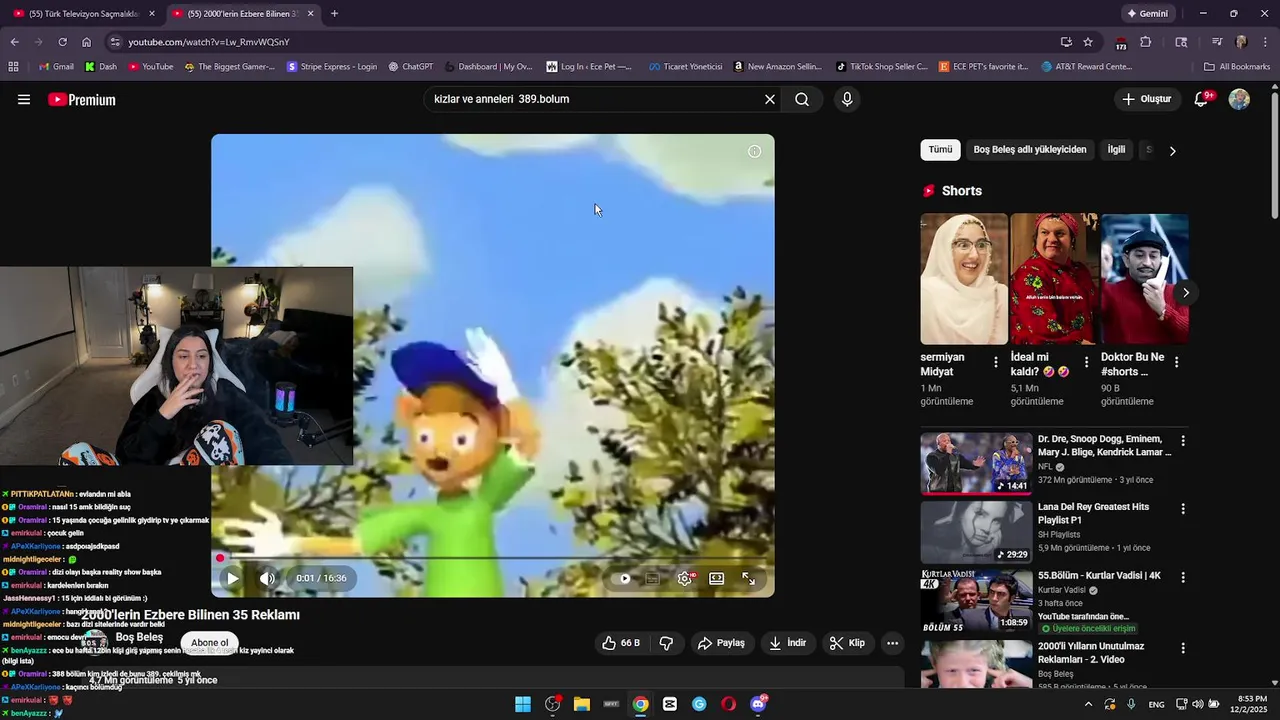Share the video via Paylaş
This screenshot has height=720, width=1280.
[721, 643]
